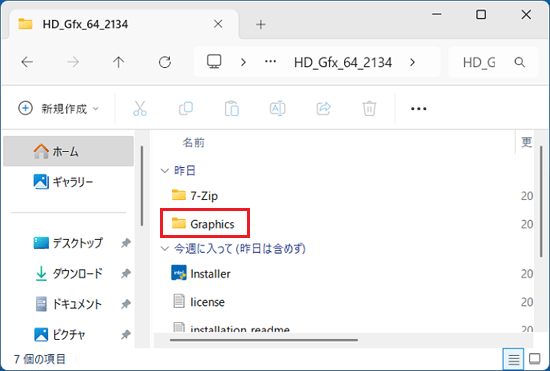Collapse the 昨日 group
This screenshot has height=371, width=550.
165,171
